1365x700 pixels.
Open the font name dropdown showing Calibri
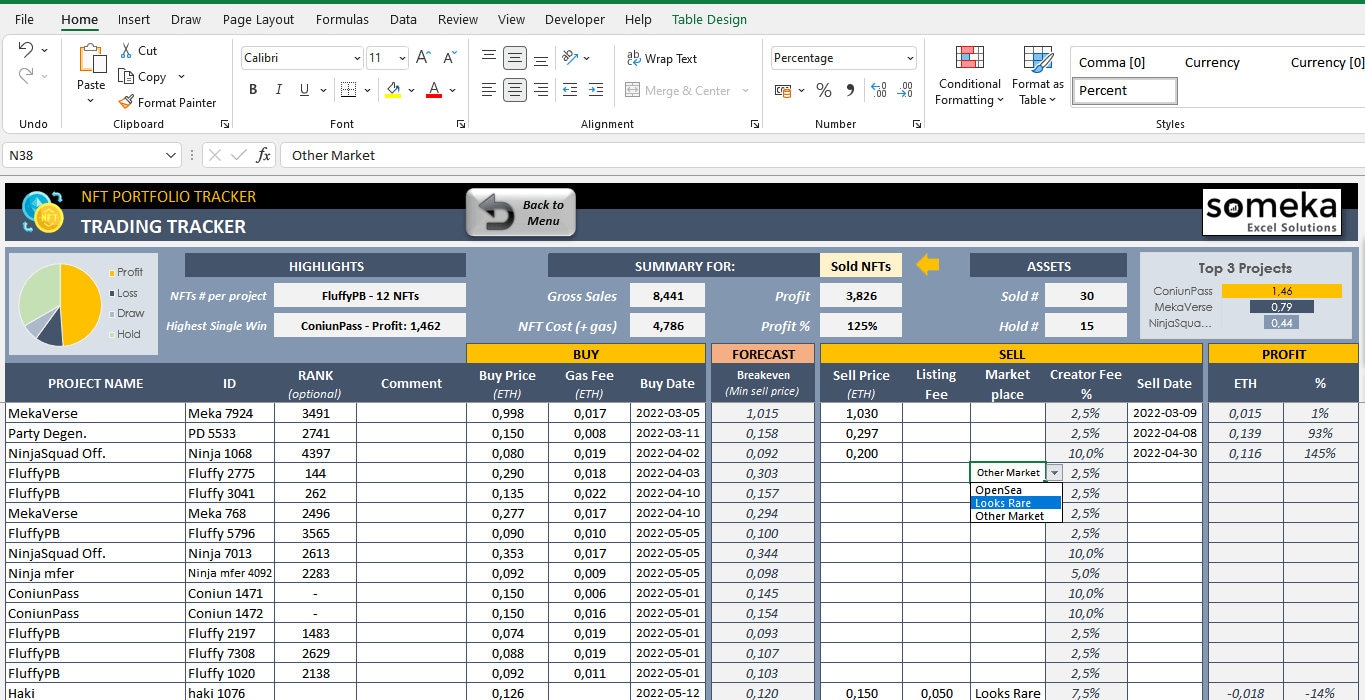click(x=295, y=57)
